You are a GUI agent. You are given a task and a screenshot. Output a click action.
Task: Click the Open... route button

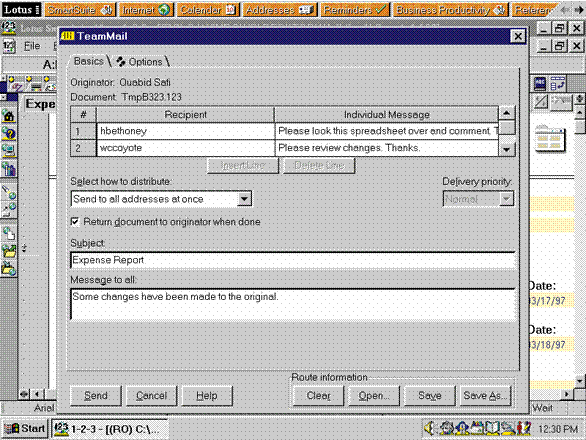point(374,396)
